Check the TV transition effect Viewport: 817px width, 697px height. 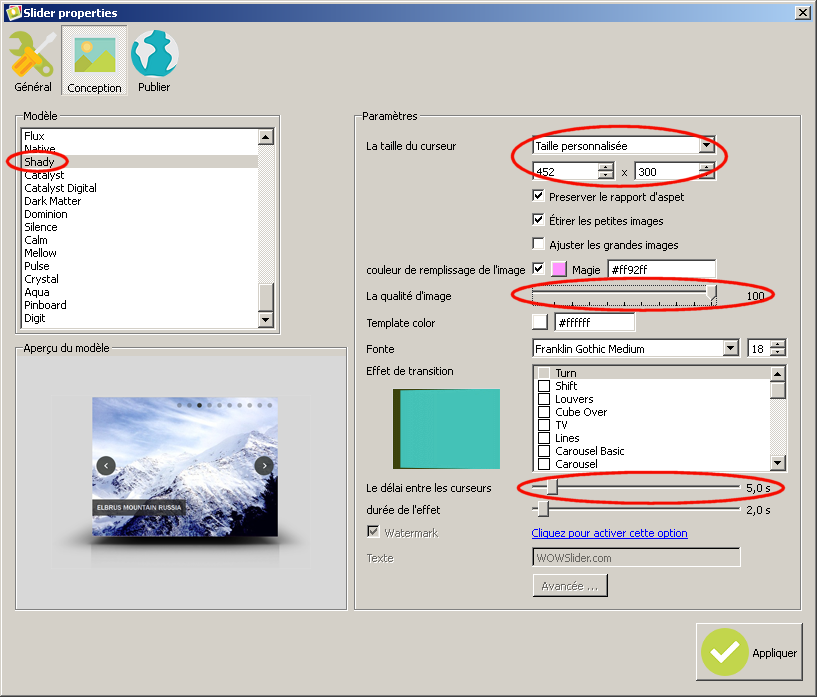(544, 425)
